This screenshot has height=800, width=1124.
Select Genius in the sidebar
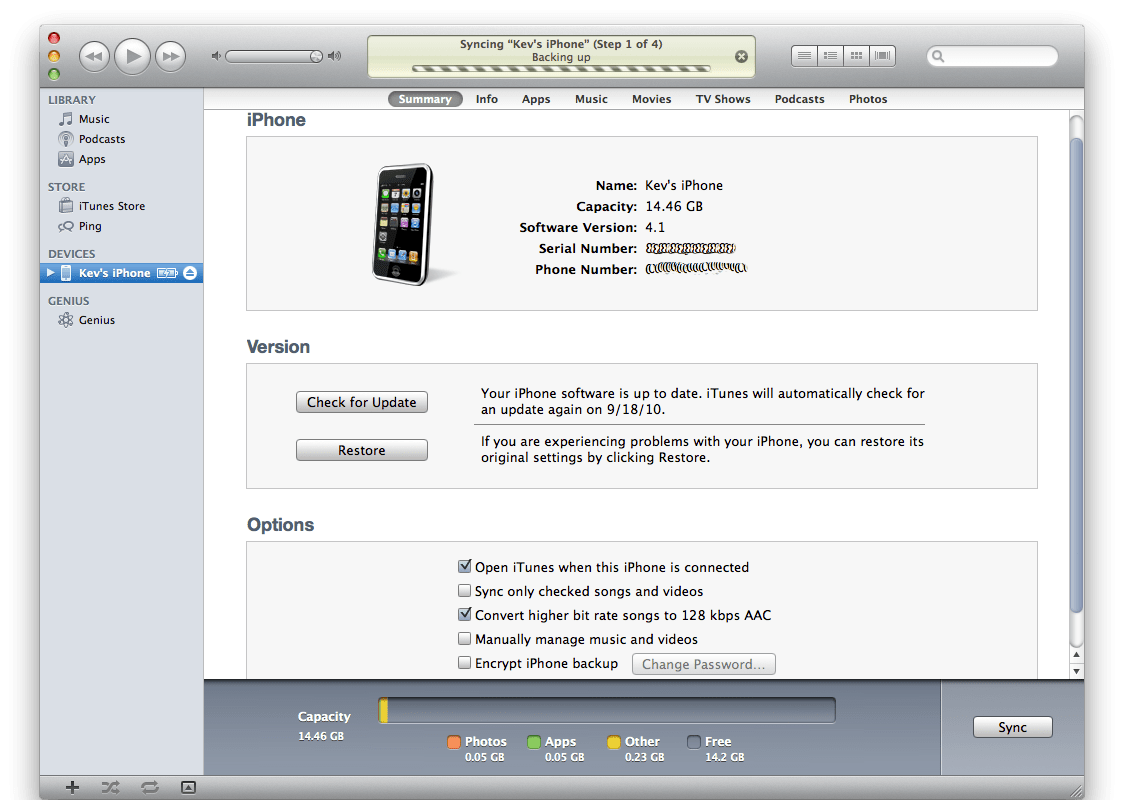tap(95, 319)
